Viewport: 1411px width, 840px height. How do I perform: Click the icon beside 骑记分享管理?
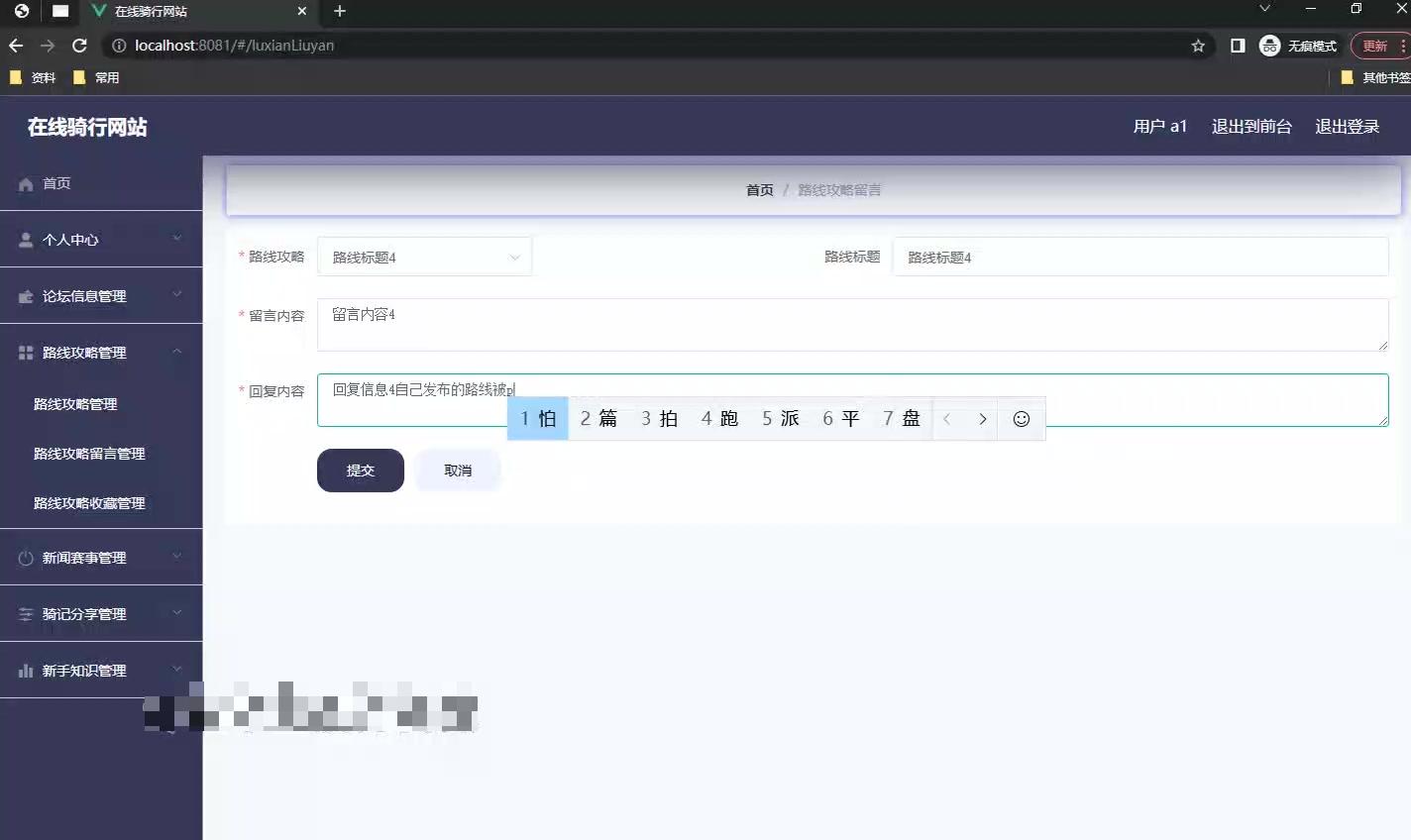[x=23, y=613]
